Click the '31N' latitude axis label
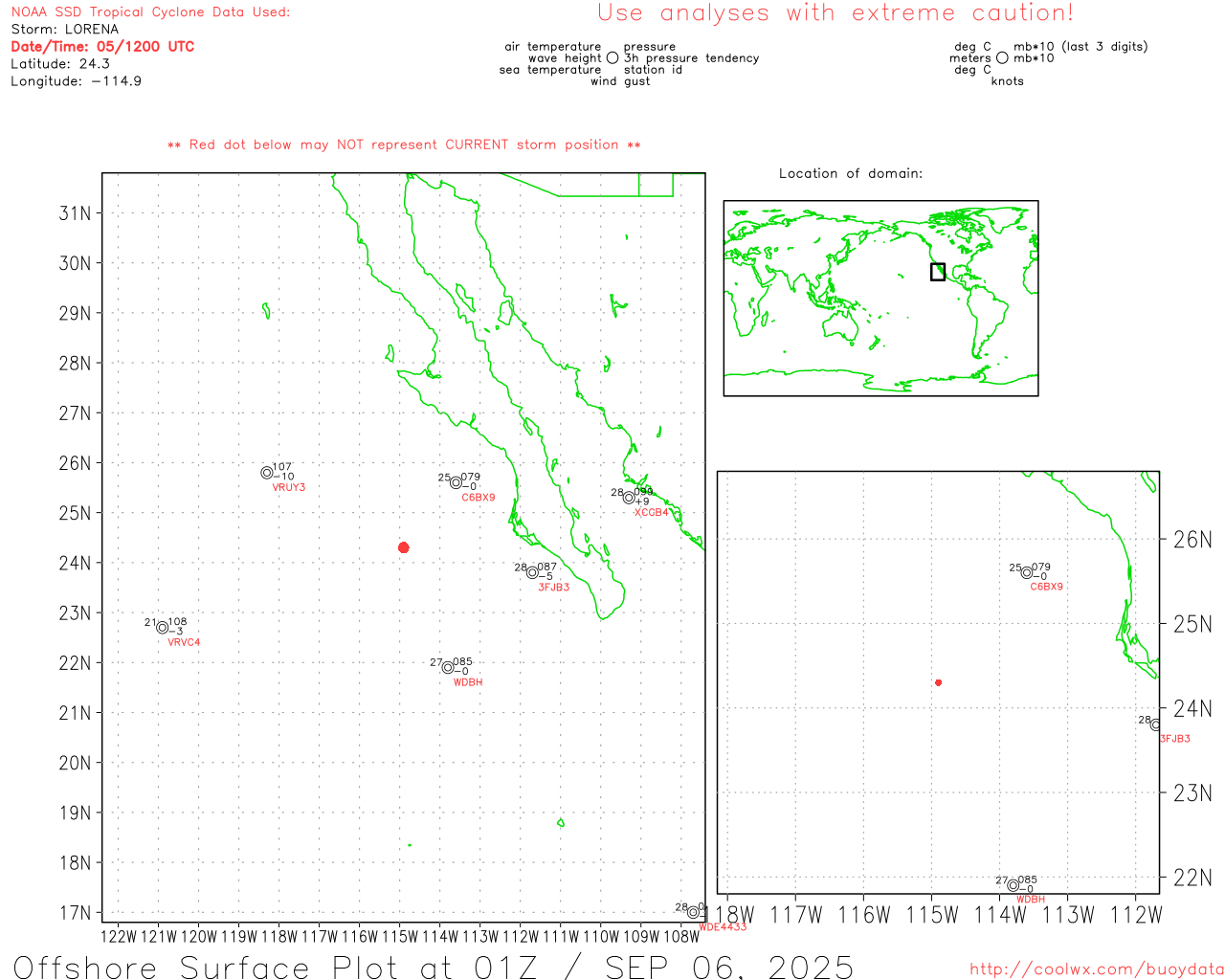The height and width of the screenshot is (980, 1225). coord(76,212)
